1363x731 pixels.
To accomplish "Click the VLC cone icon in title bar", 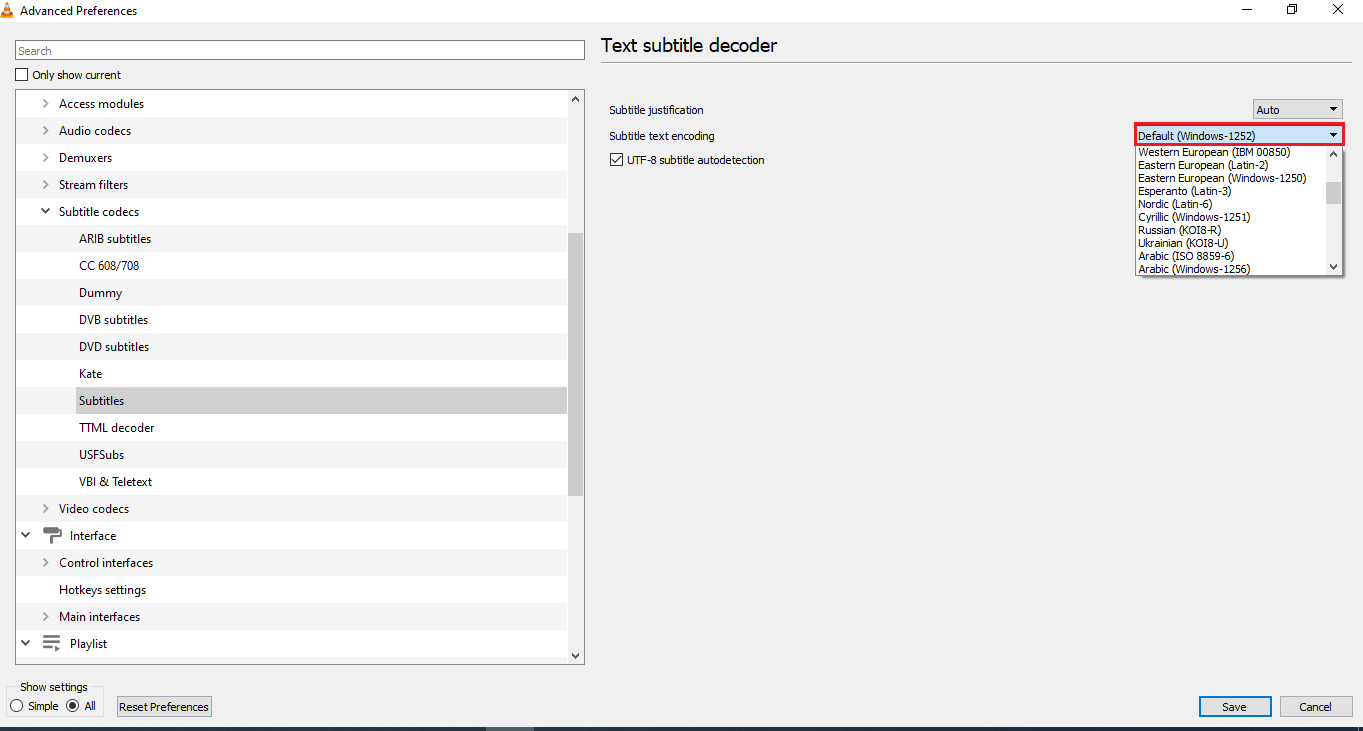I will 9,11.
